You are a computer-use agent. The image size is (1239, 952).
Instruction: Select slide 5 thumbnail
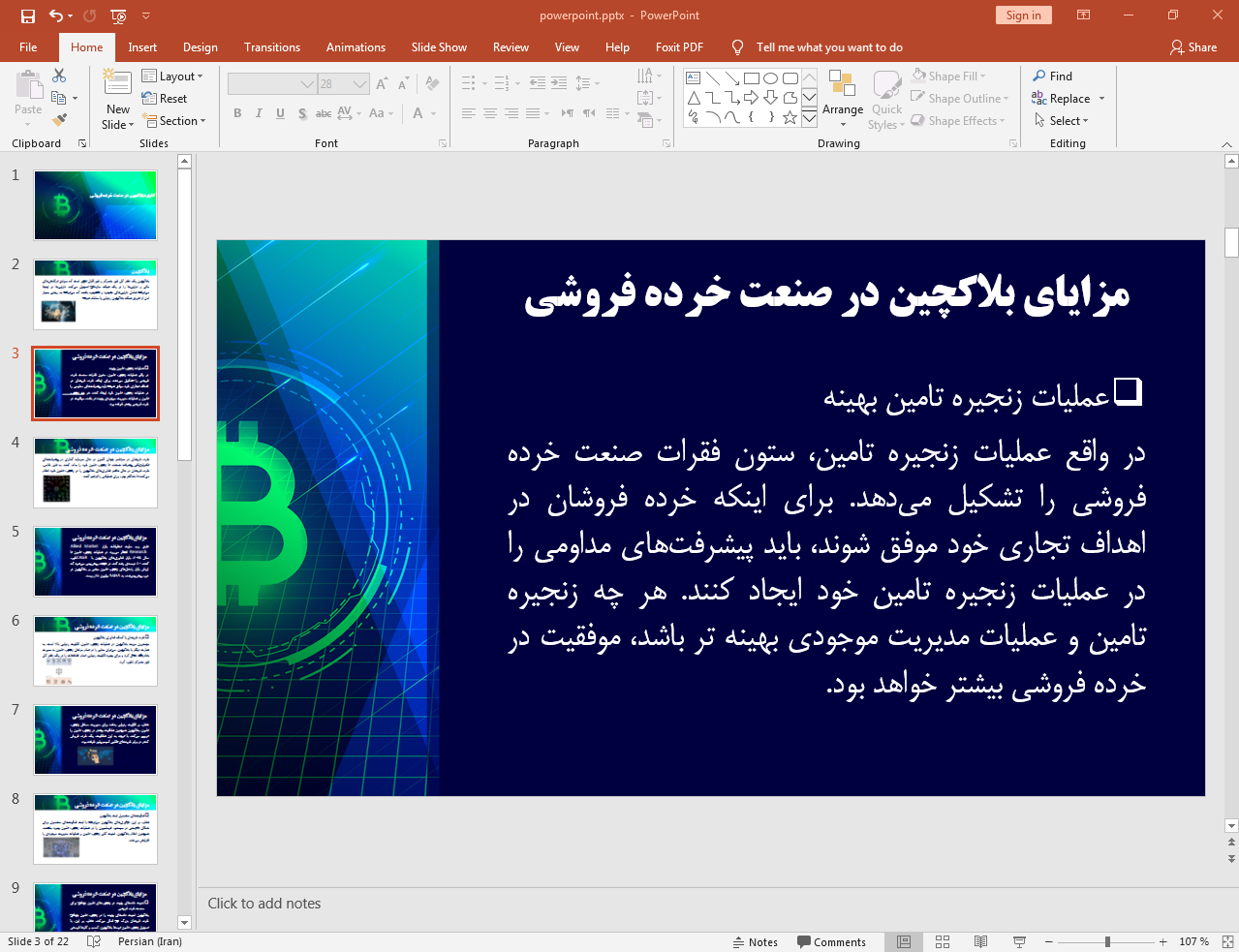coord(95,562)
